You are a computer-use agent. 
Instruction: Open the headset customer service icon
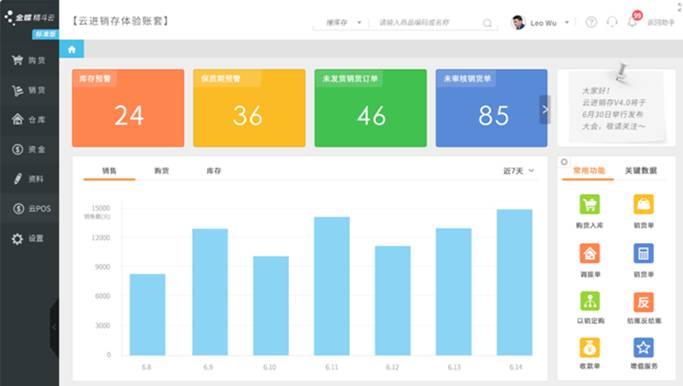[x=612, y=22]
